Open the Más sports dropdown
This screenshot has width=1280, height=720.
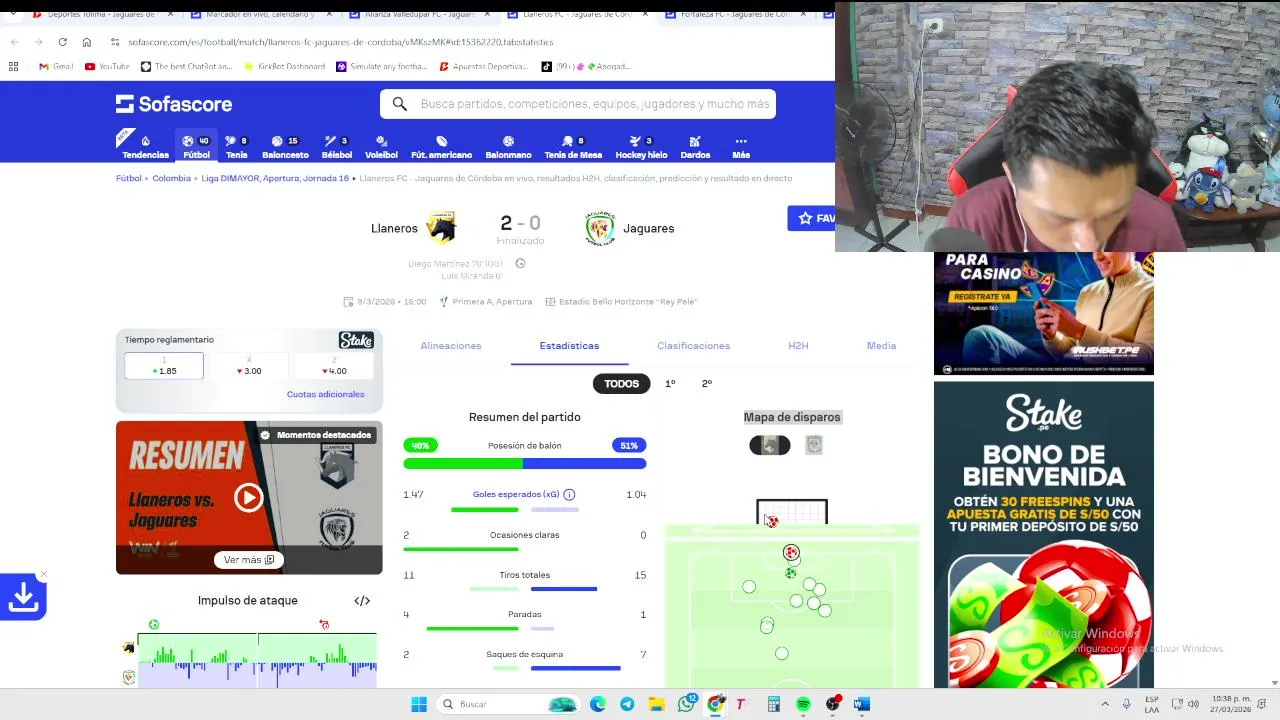741,147
